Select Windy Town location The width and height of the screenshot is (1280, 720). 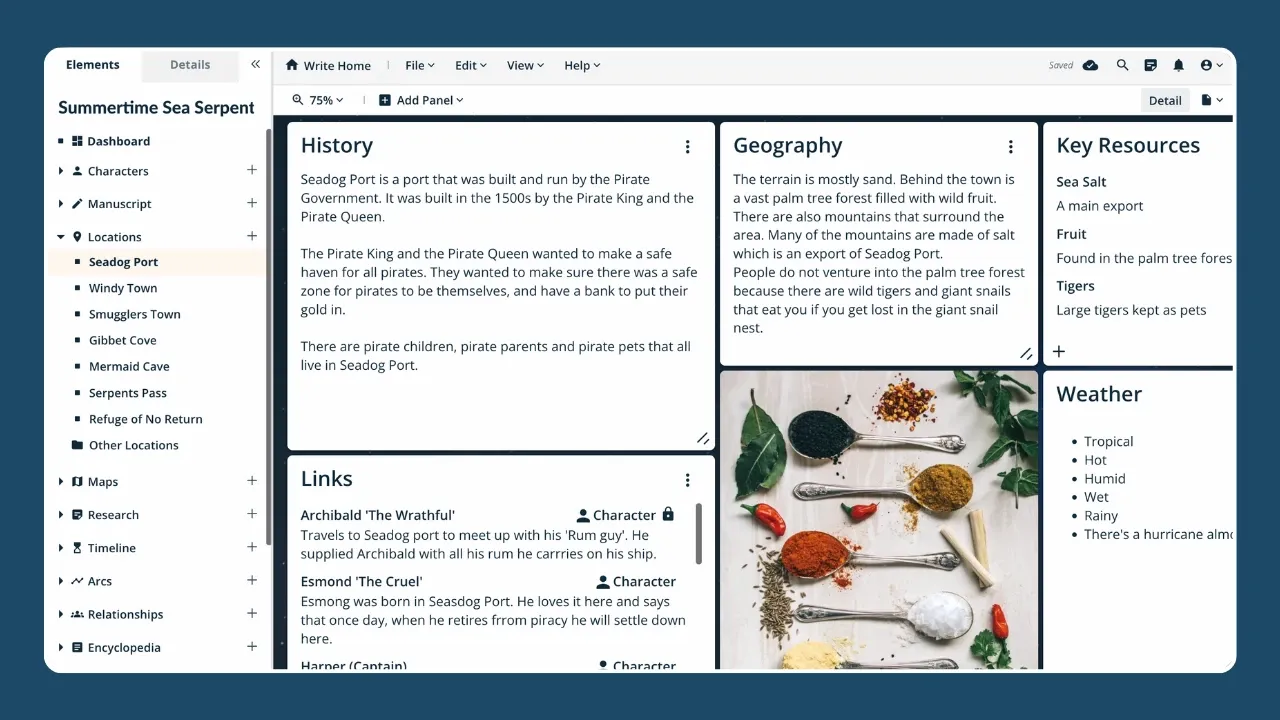[123, 288]
